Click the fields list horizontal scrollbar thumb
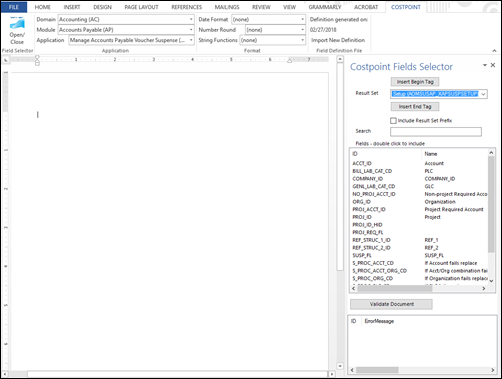This screenshot has height=379, width=502. (395, 289)
